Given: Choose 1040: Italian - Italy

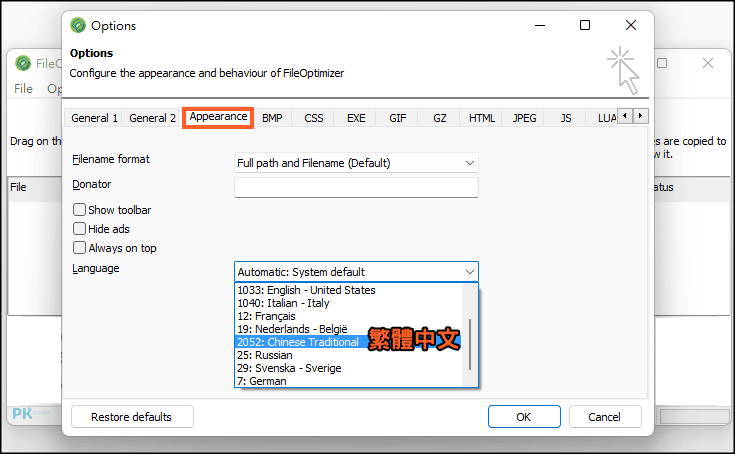Looking at the screenshot, I should pyautogui.click(x=348, y=303).
